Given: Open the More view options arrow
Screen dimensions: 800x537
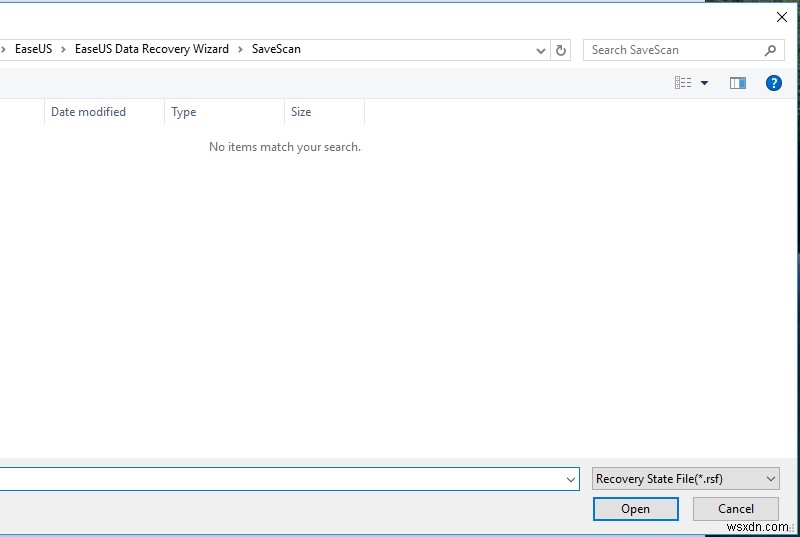Looking at the screenshot, I should (x=704, y=83).
